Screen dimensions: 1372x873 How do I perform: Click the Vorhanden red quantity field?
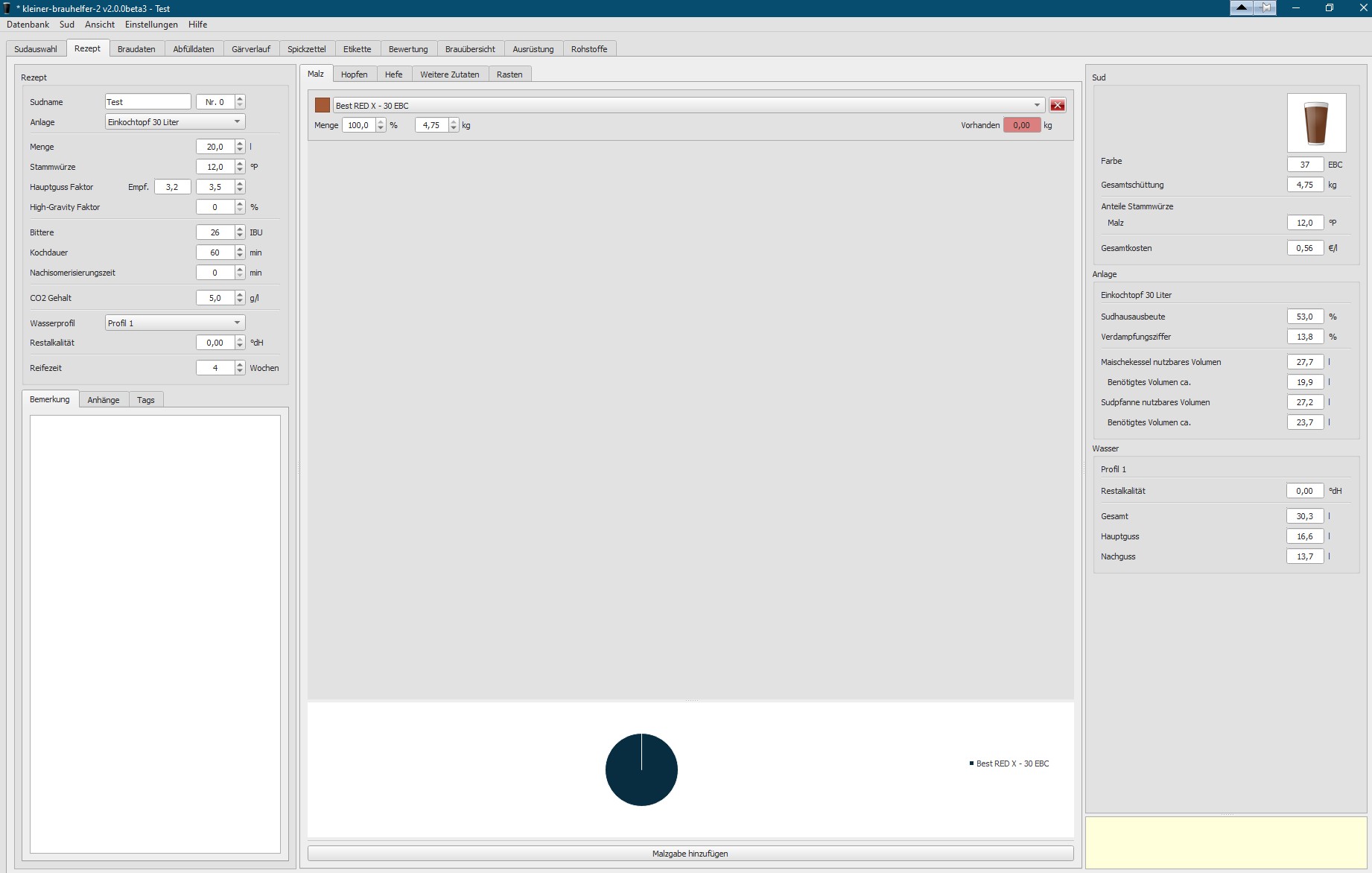1021,125
